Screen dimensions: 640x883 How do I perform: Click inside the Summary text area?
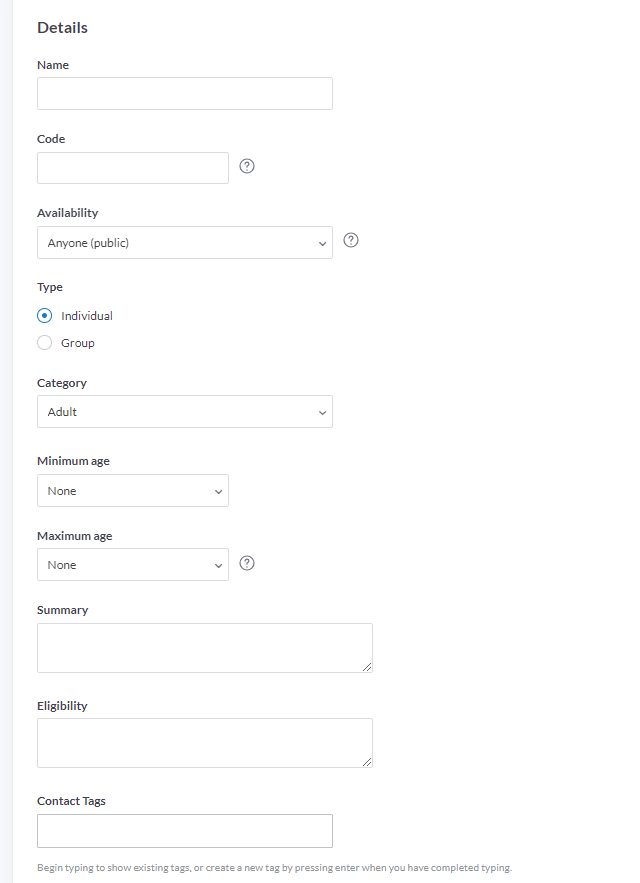pyautogui.click(x=205, y=648)
